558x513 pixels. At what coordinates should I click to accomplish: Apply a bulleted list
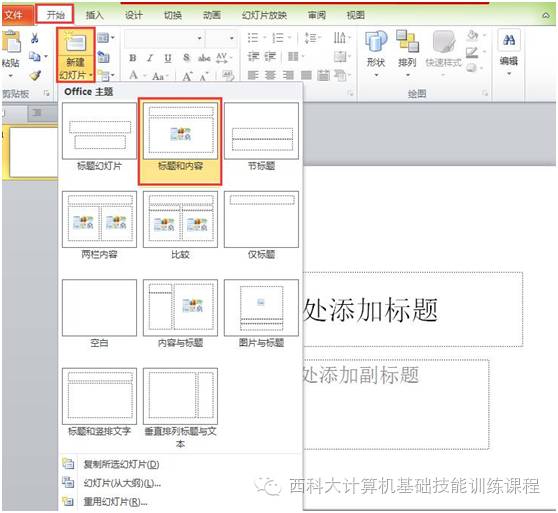tap(257, 38)
